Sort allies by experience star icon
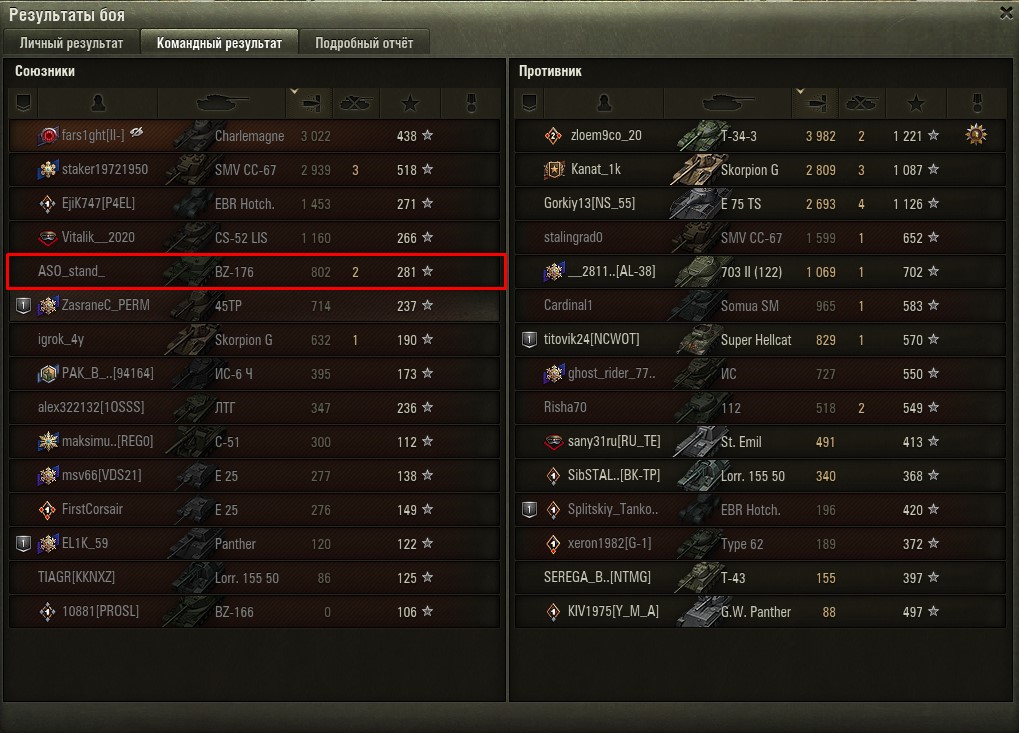This screenshot has width=1019, height=733. 410,103
